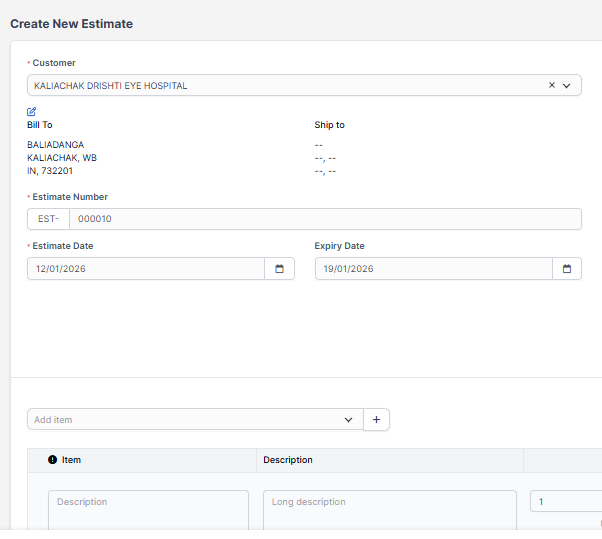Open the Expiry Date calendar picker icon
Viewport: 602px width, 539px height.
tap(567, 269)
